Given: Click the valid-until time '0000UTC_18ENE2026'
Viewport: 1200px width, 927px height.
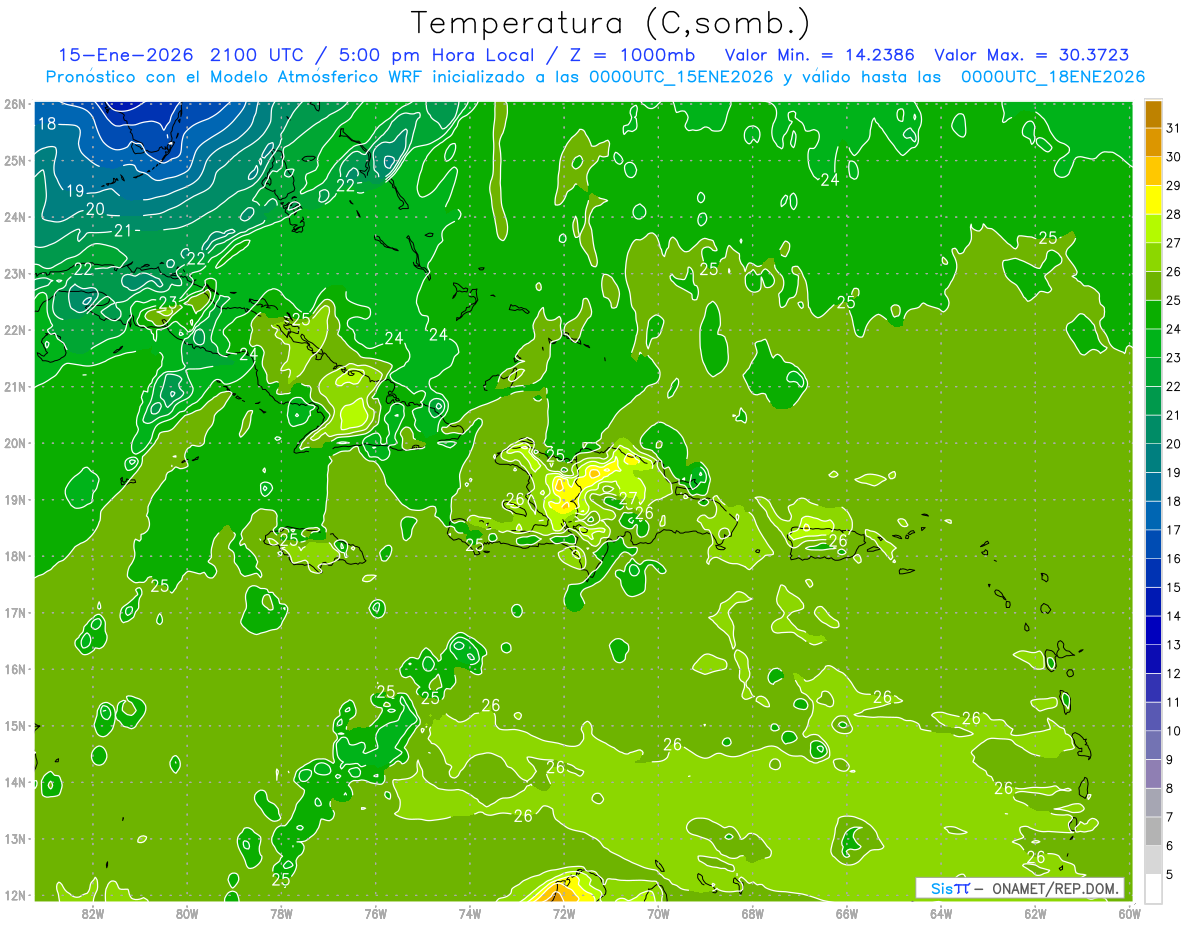Looking at the screenshot, I should pyautogui.click(x=1053, y=77).
